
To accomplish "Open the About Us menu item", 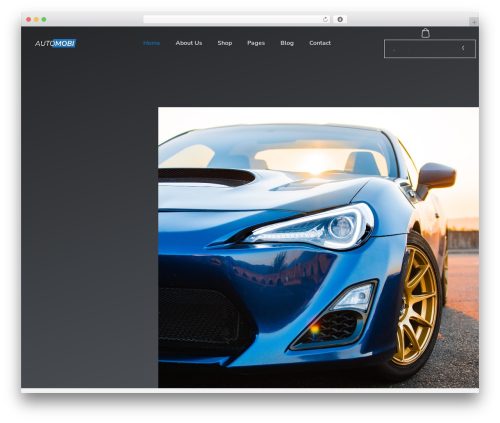I will 189,43.
